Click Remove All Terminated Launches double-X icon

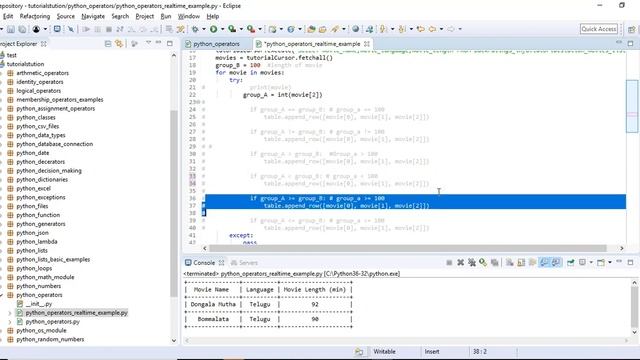472,262
